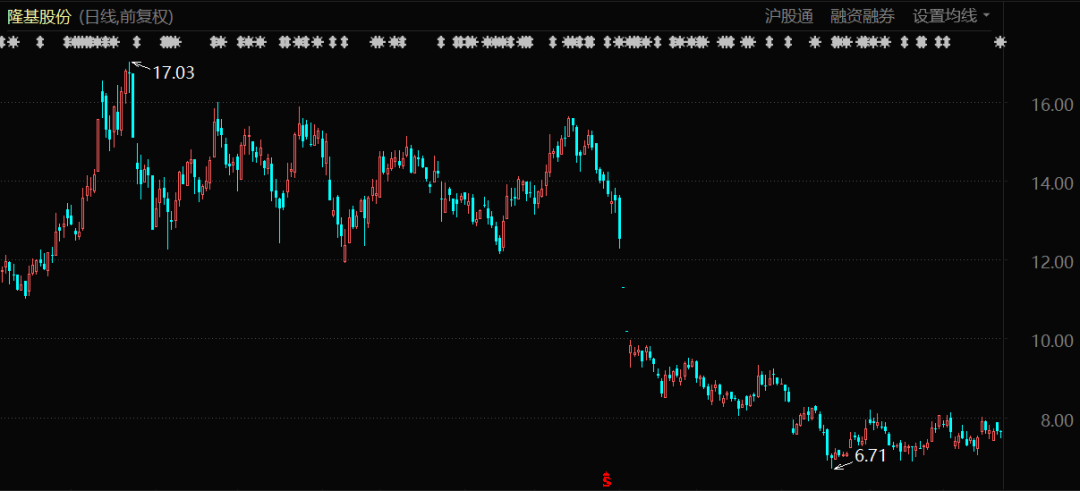Click the rightmost star event marker in top row

coord(1001,42)
